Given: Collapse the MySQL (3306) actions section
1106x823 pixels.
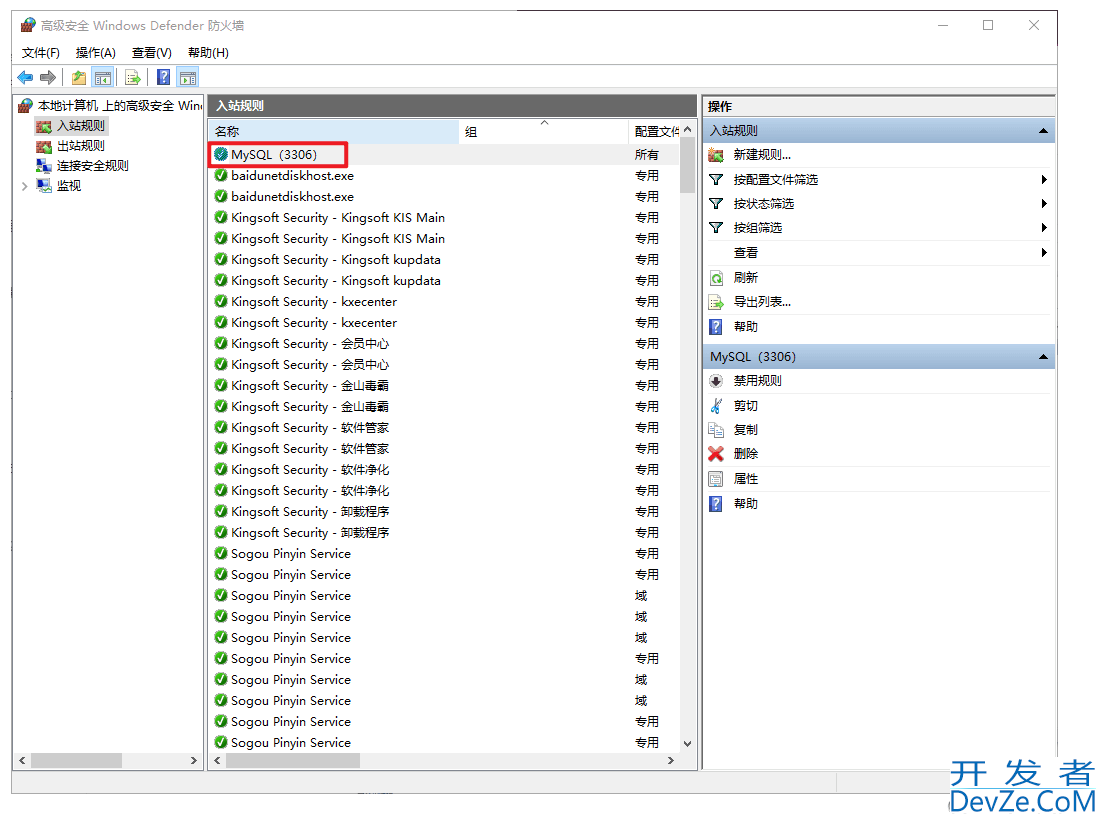Looking at the screenshot, I should tap(1043, 357).
